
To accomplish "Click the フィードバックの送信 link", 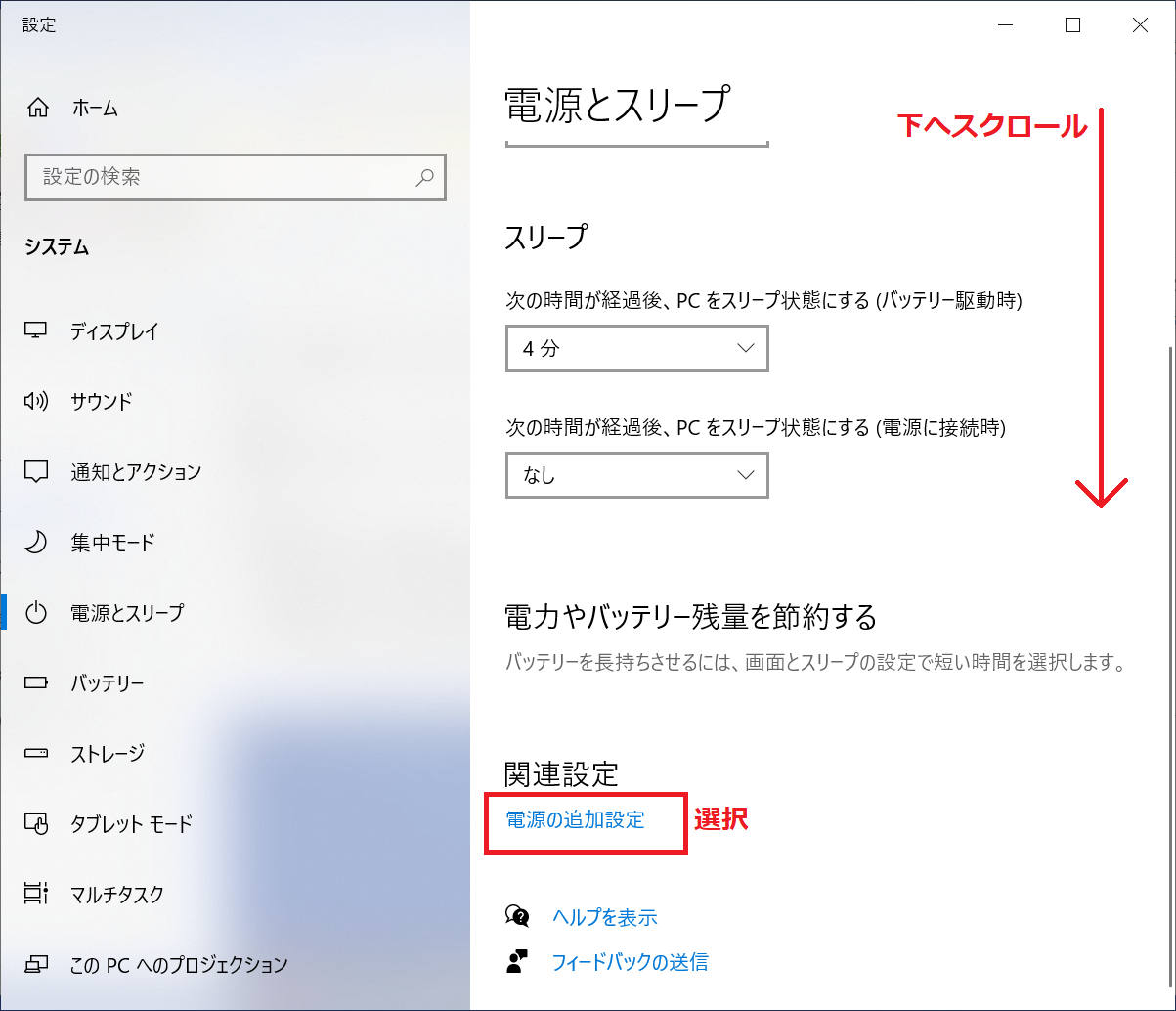I will click(630, 962).
